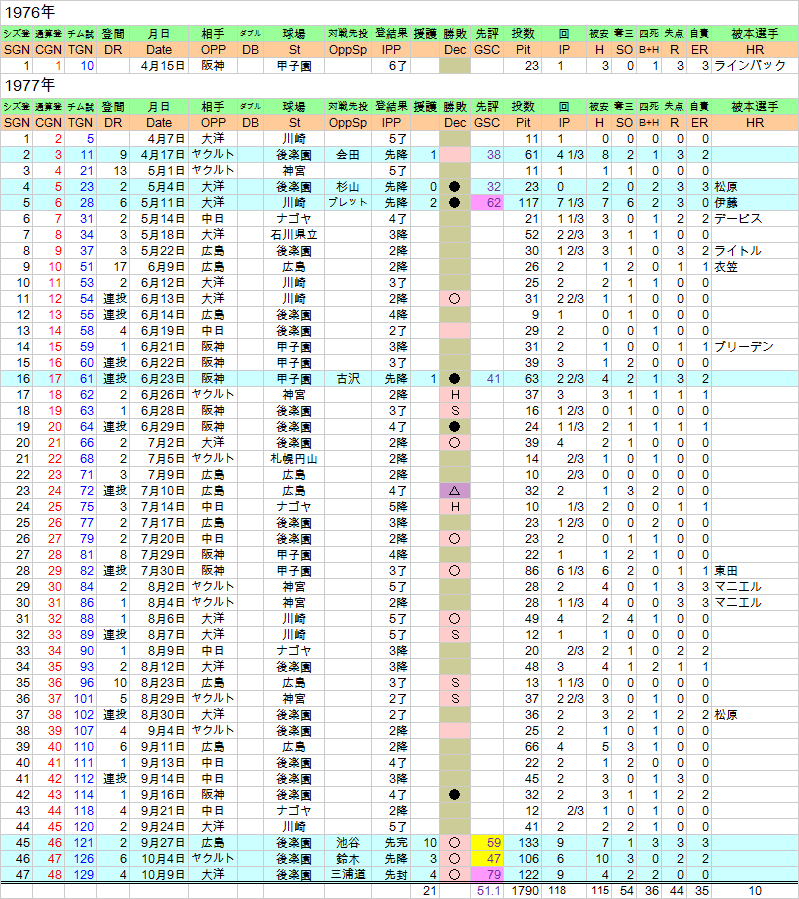Click the 1977年 heading
Screen dimensions: 799x899
(x=30, y=85)
